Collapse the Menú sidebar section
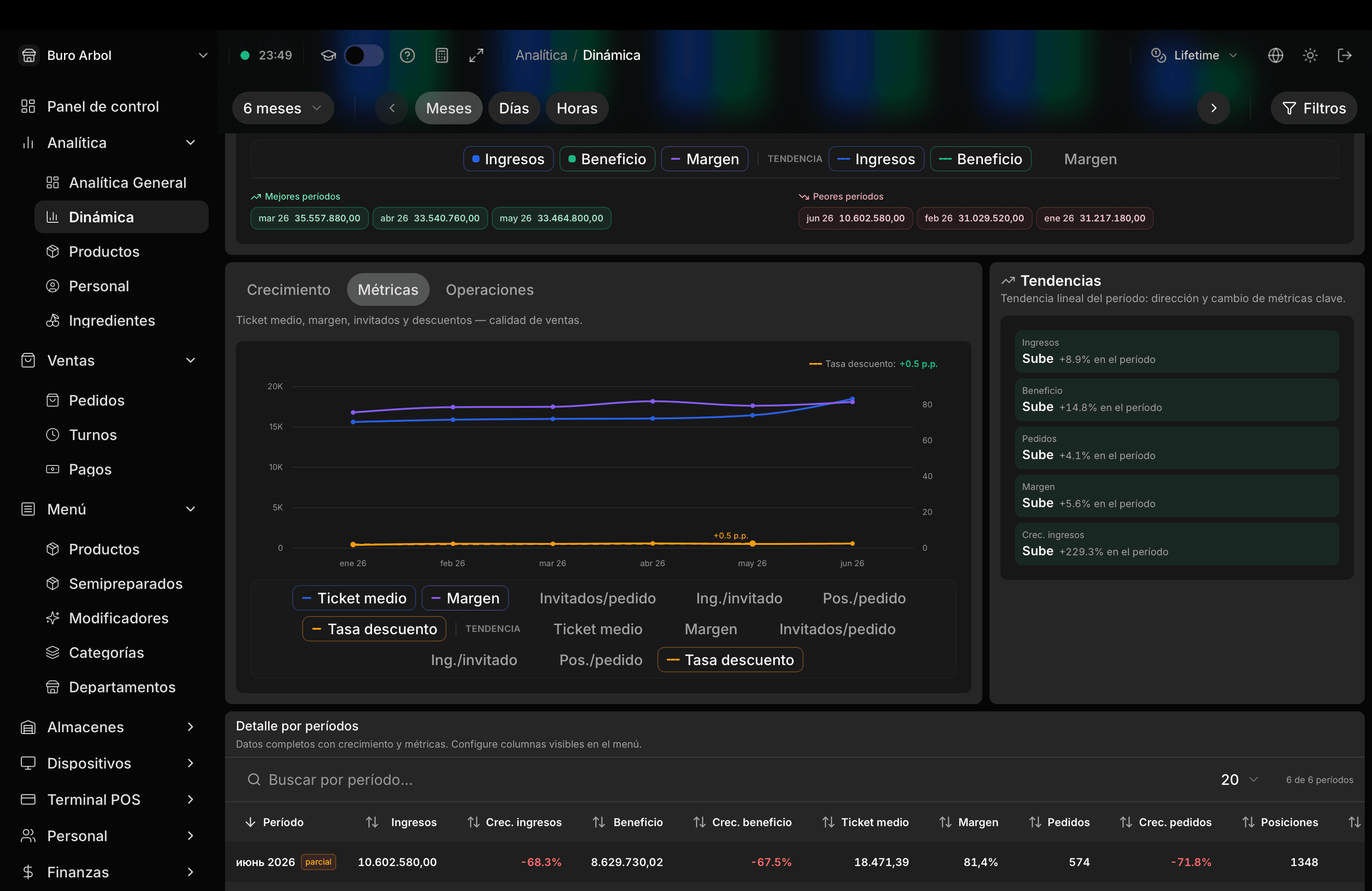 coord(190,509)
